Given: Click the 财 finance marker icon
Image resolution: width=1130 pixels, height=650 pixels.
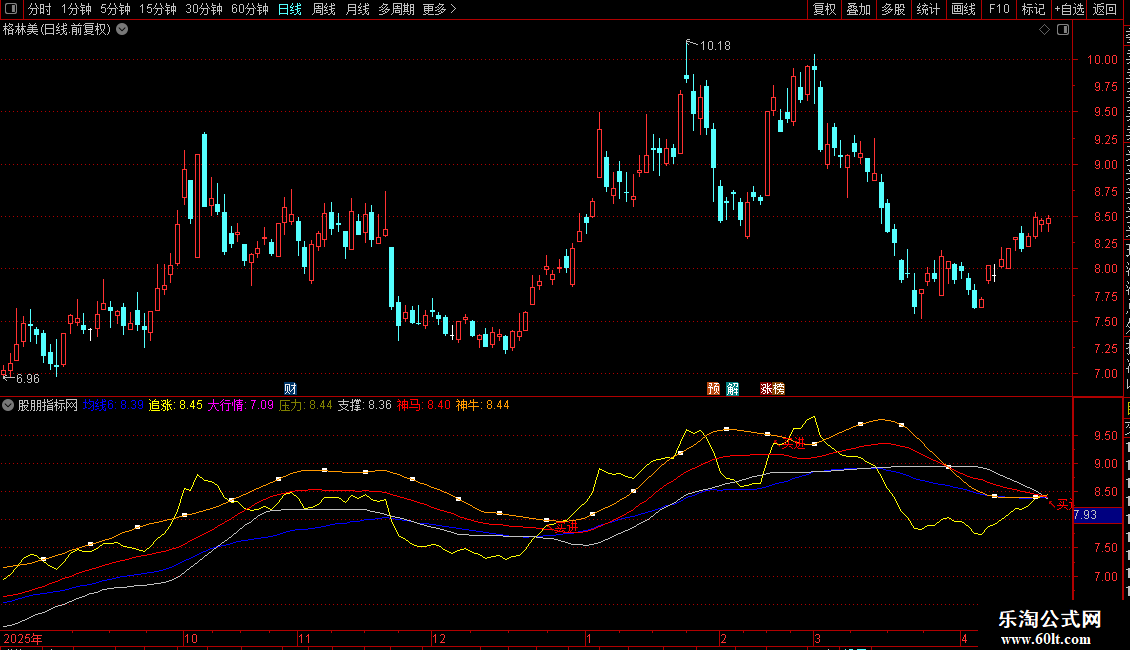Looking at the screenshot, I should [x=290, y=388].
